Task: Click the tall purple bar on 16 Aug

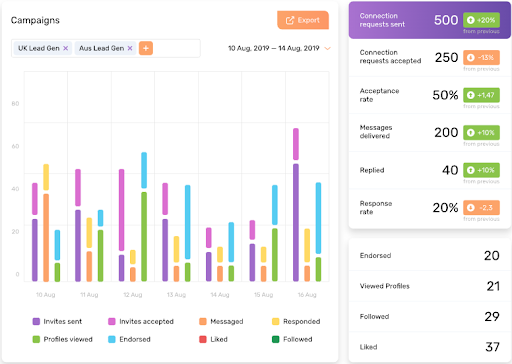Action: point(296,222)
